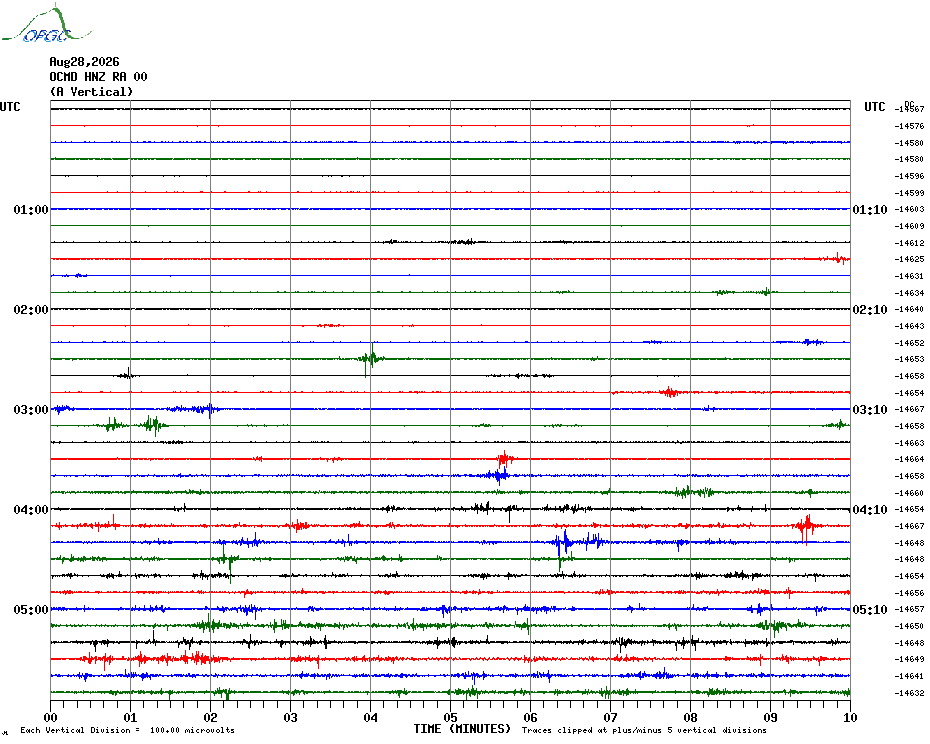Click the DC offset value -14631

point(909,276)
